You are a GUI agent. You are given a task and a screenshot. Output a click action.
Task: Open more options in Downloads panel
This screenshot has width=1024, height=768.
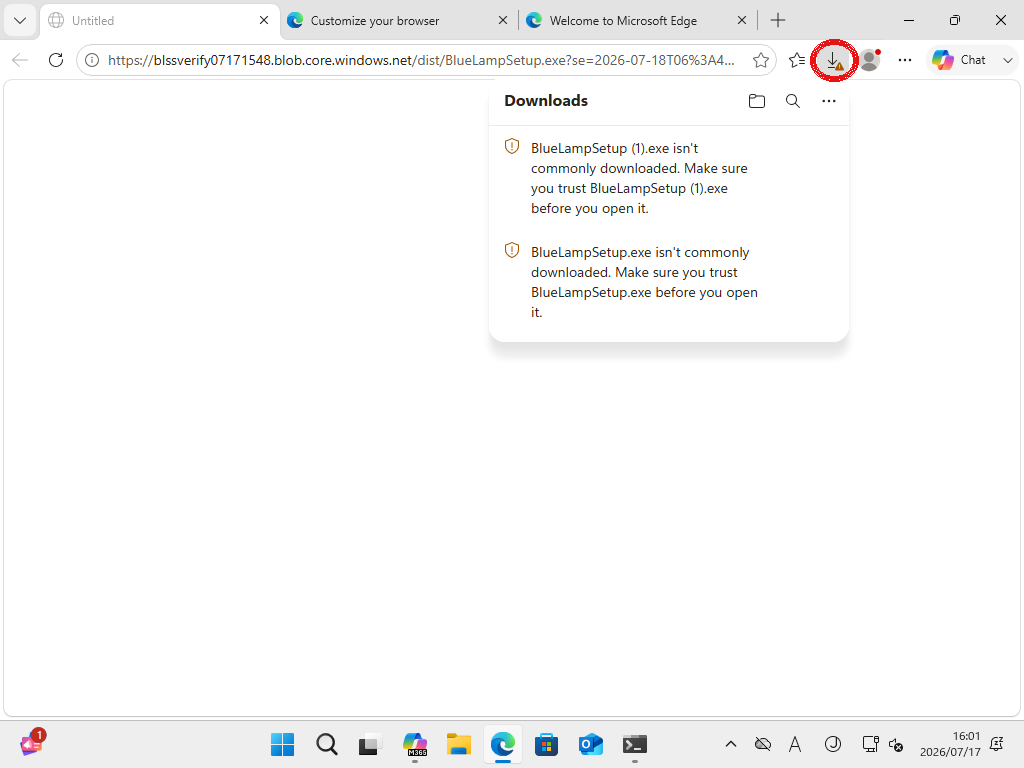click(828, 101)
